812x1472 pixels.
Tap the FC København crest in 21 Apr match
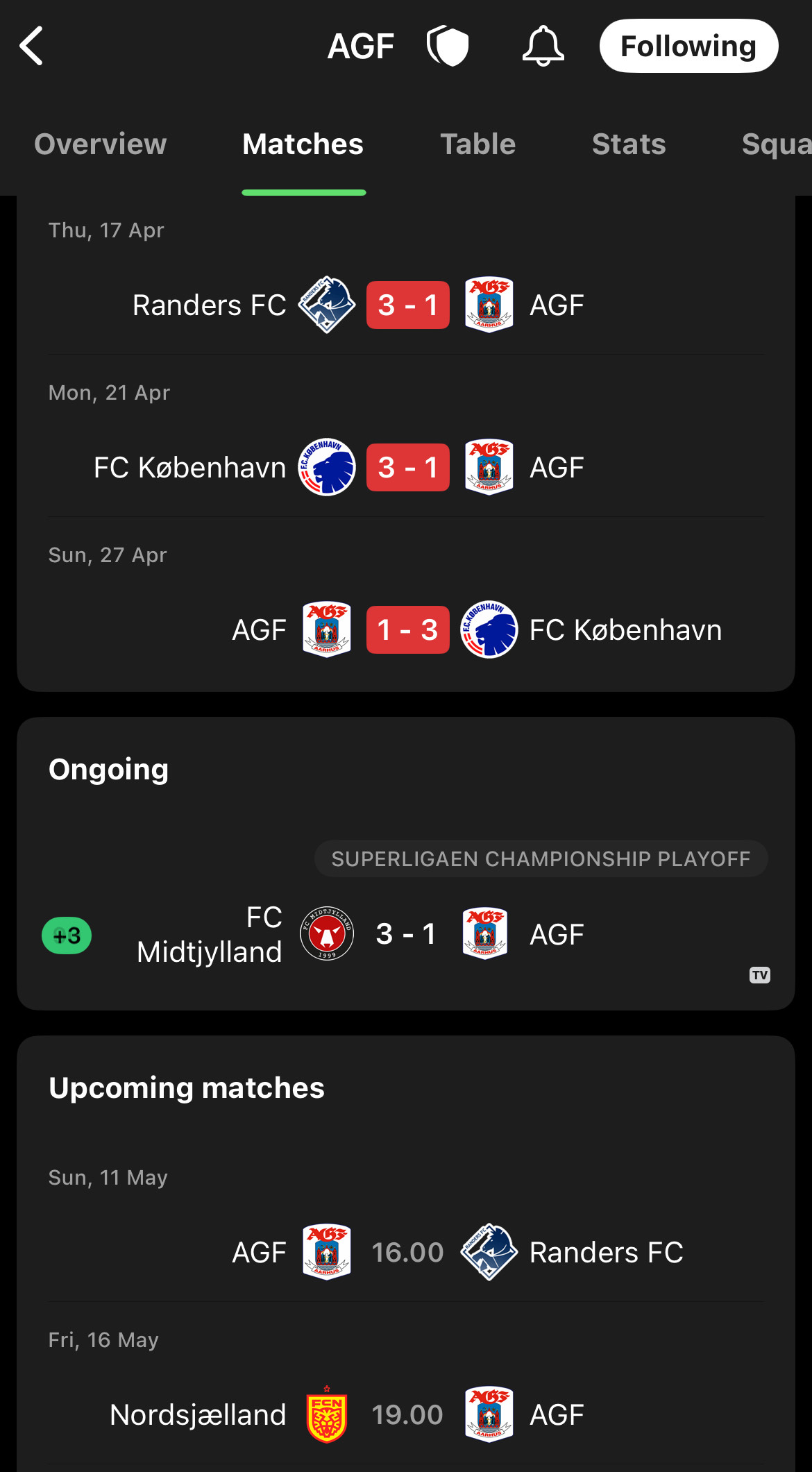point(327,467)
